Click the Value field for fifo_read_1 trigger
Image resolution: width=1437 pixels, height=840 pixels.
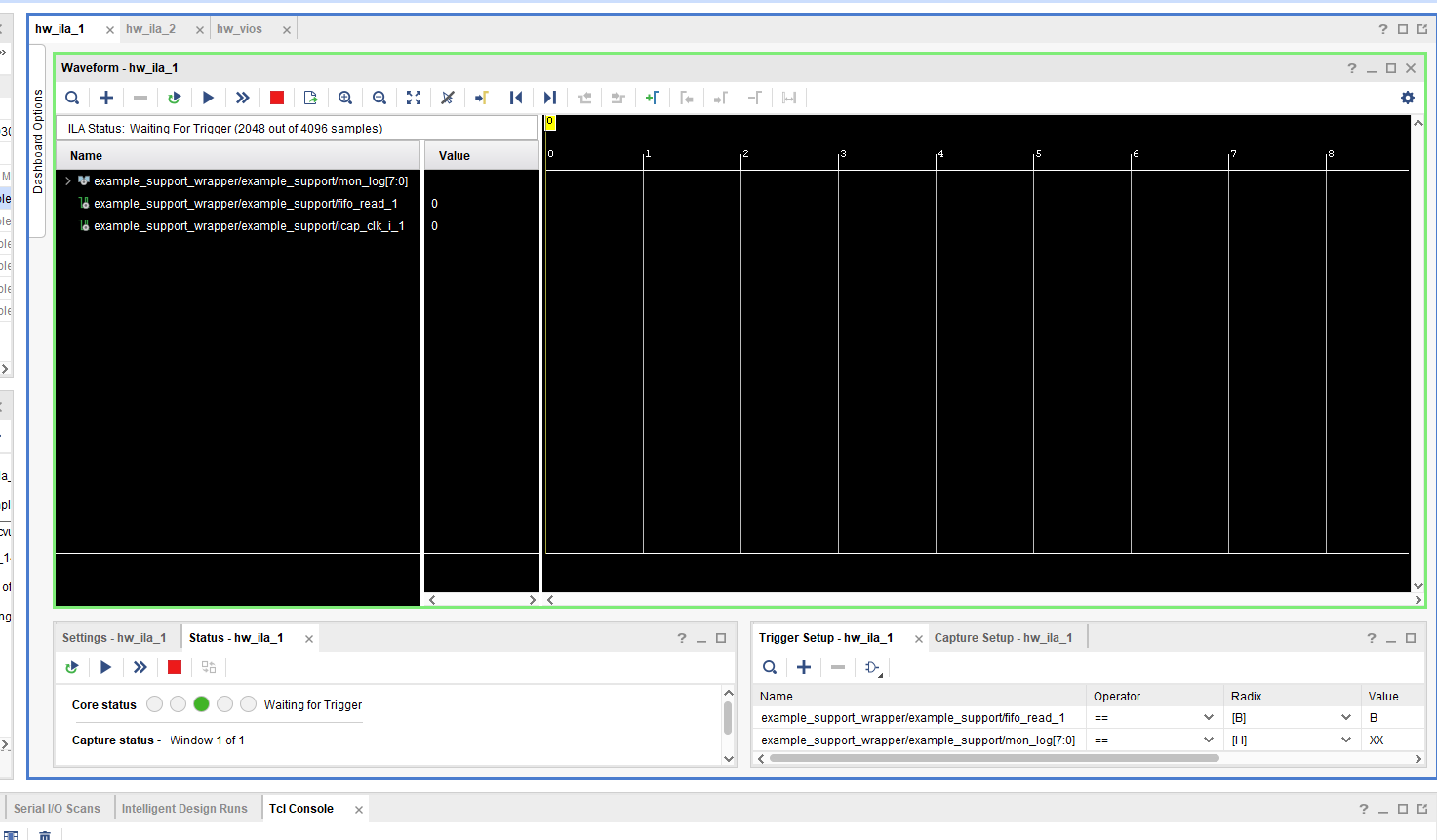pyautogui.click(x=1390, y=718)
